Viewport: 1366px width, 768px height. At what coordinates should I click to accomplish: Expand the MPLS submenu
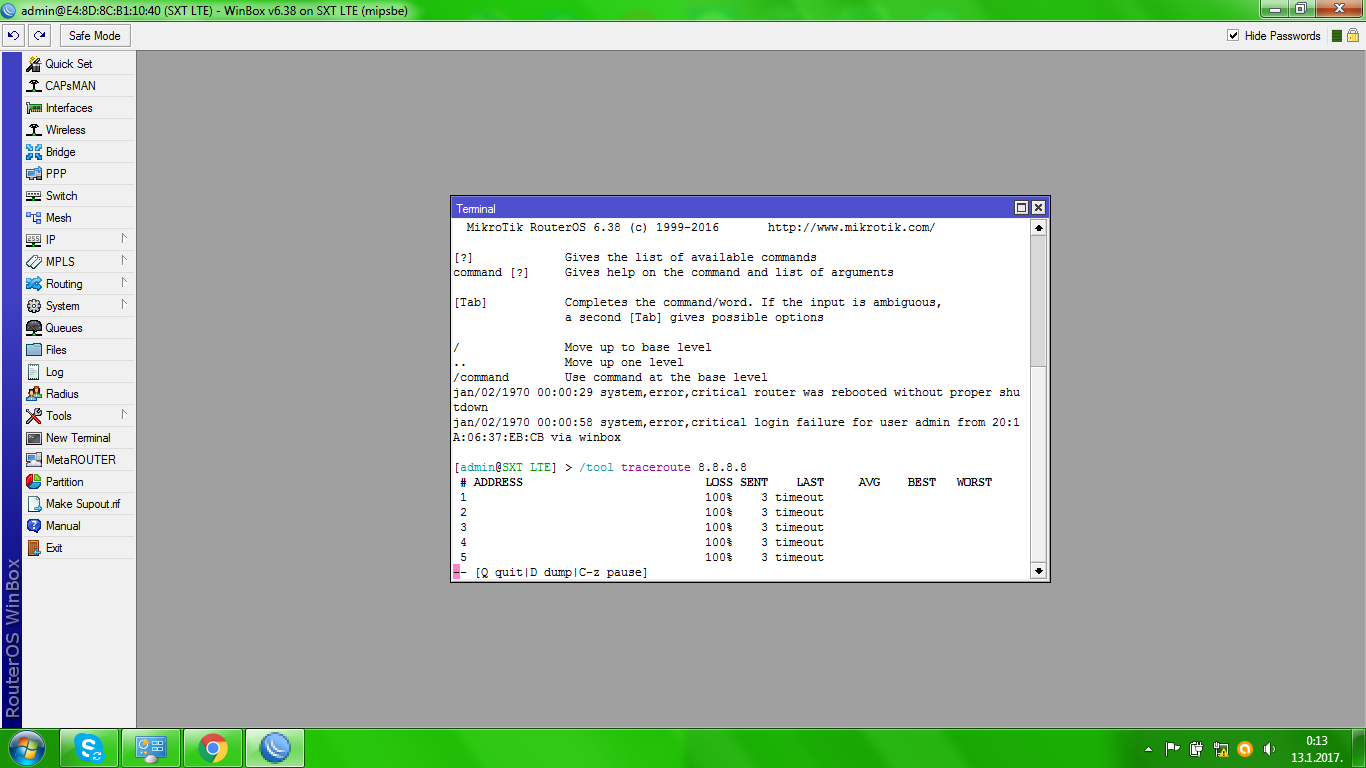(x=78, y=262)
